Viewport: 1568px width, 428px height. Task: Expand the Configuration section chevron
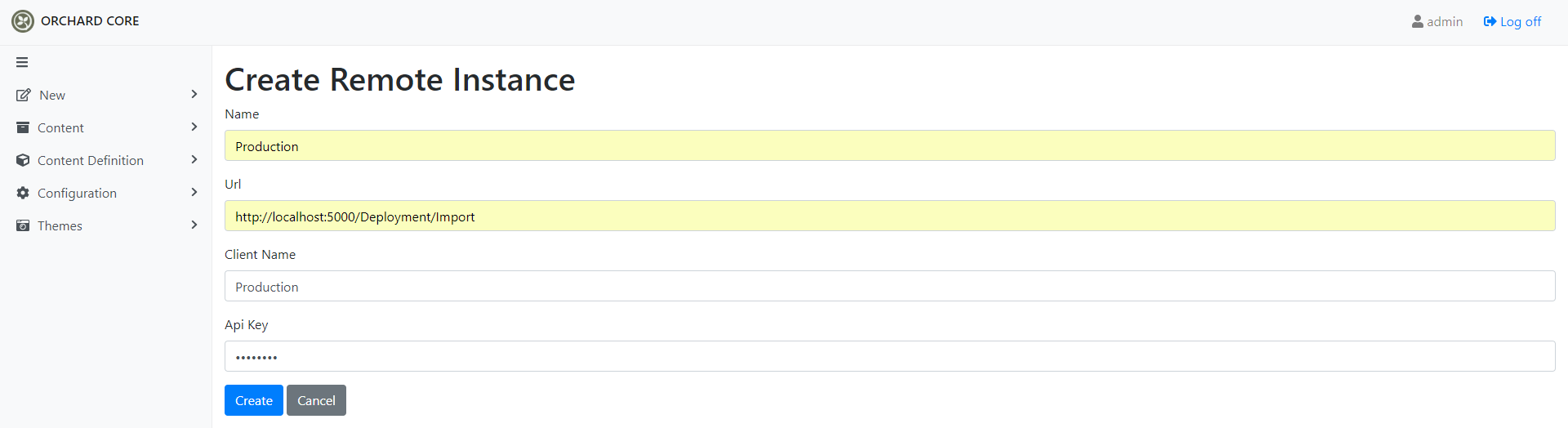tap(194, 192)
